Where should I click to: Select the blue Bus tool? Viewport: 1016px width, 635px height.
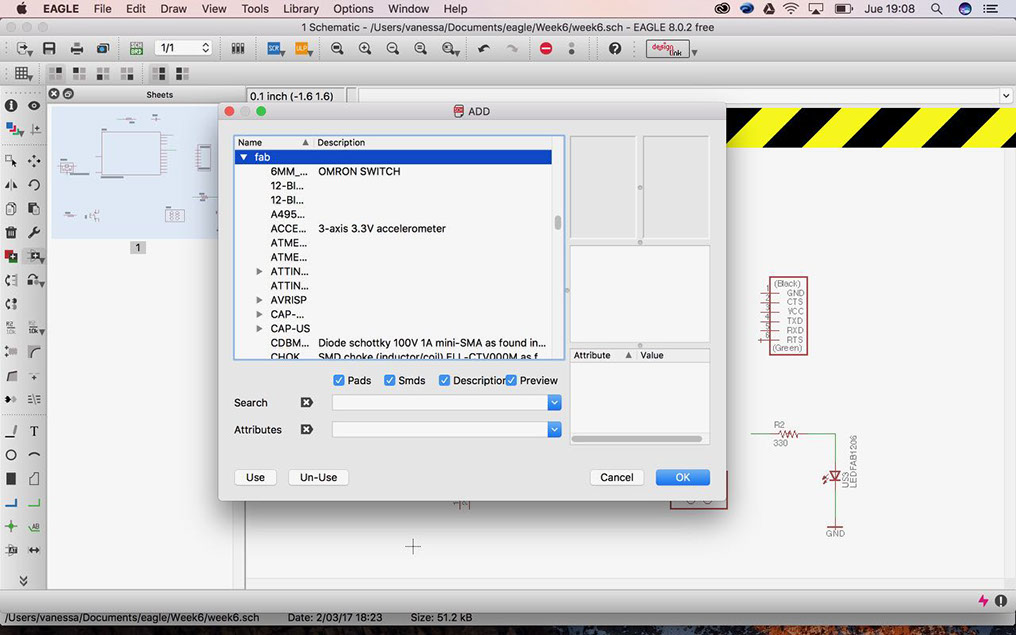pyautogui.click(x=11, y=502)
